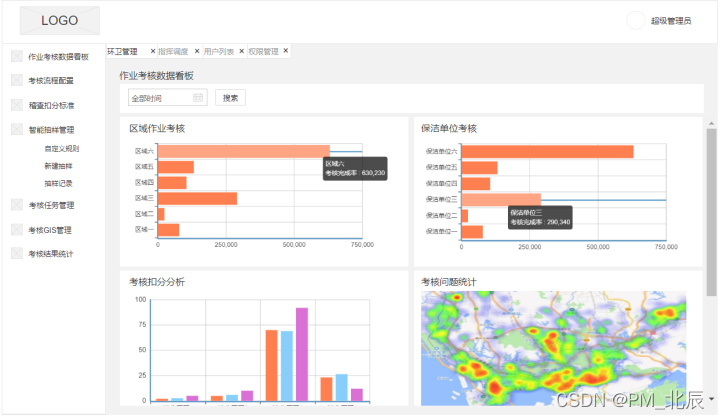Collapse the 智能抽样管理 menu group
The height and width of the screenshot is (419, 720).
point(51,130)
